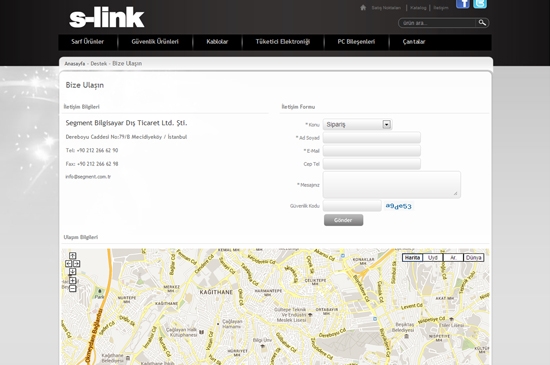Click the s-link logo
The width and height of the screenshot is (550, 365).
107,18
